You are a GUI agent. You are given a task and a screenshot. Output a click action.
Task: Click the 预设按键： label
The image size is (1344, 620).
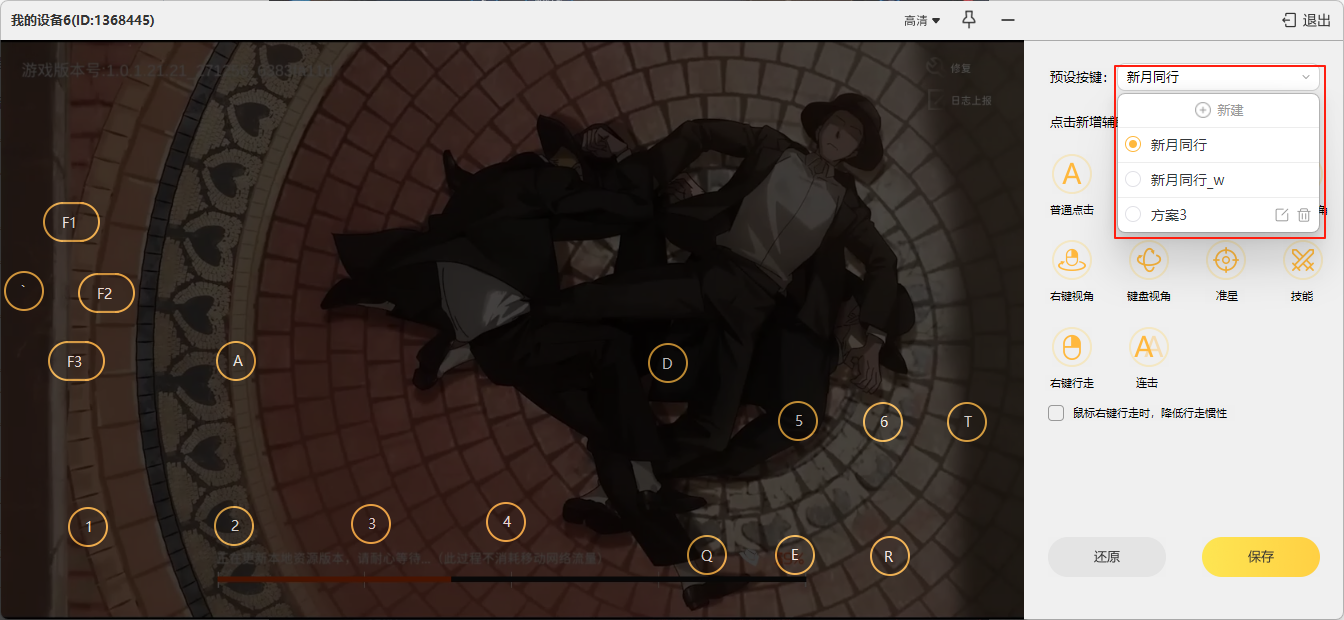pyautogui.click(x=1079, y=77)
